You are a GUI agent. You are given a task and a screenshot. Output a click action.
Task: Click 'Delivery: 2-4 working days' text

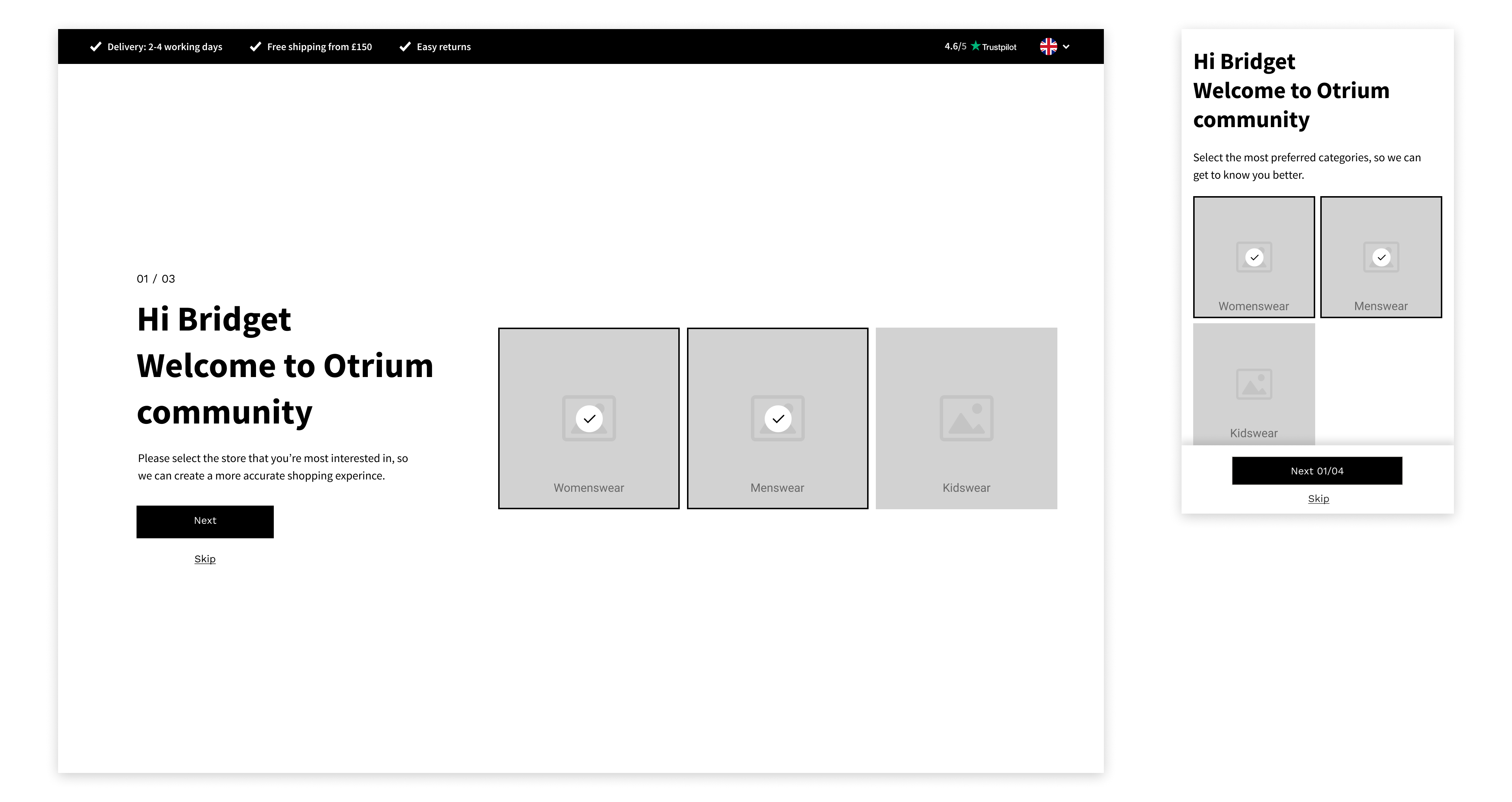(x=165, y=47)
